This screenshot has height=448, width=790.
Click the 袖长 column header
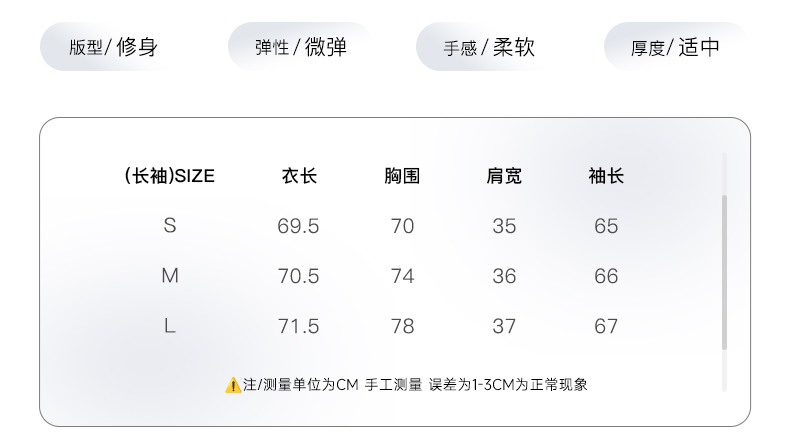click(x=606, y=177)
